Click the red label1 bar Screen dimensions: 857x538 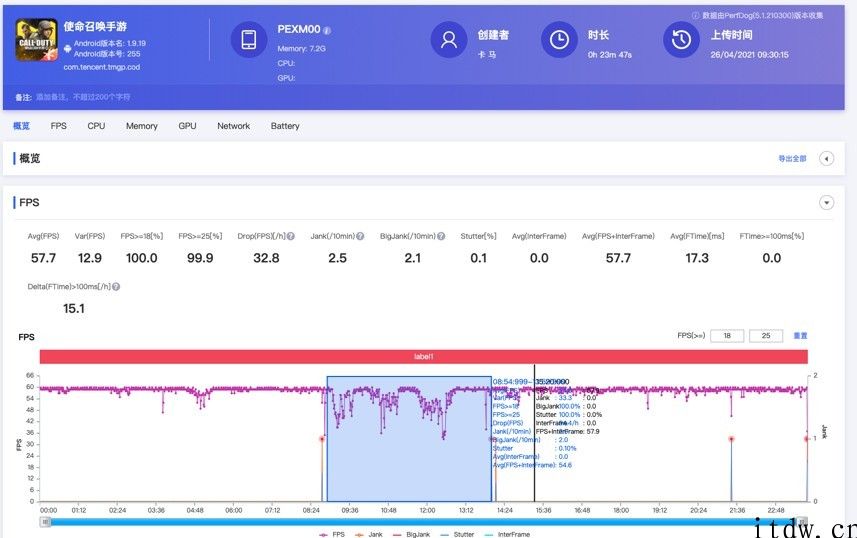[424, 356]
